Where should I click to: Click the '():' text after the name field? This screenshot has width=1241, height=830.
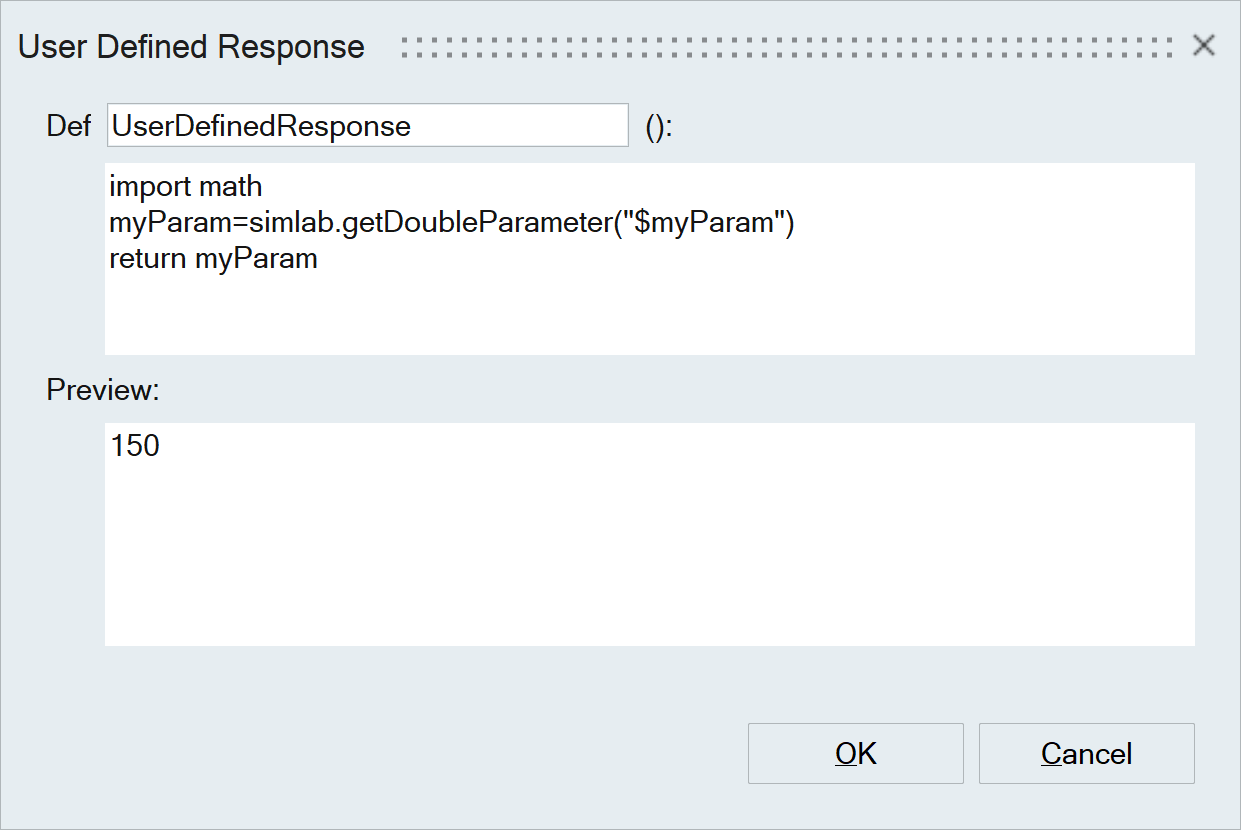(x=659, y=127)
